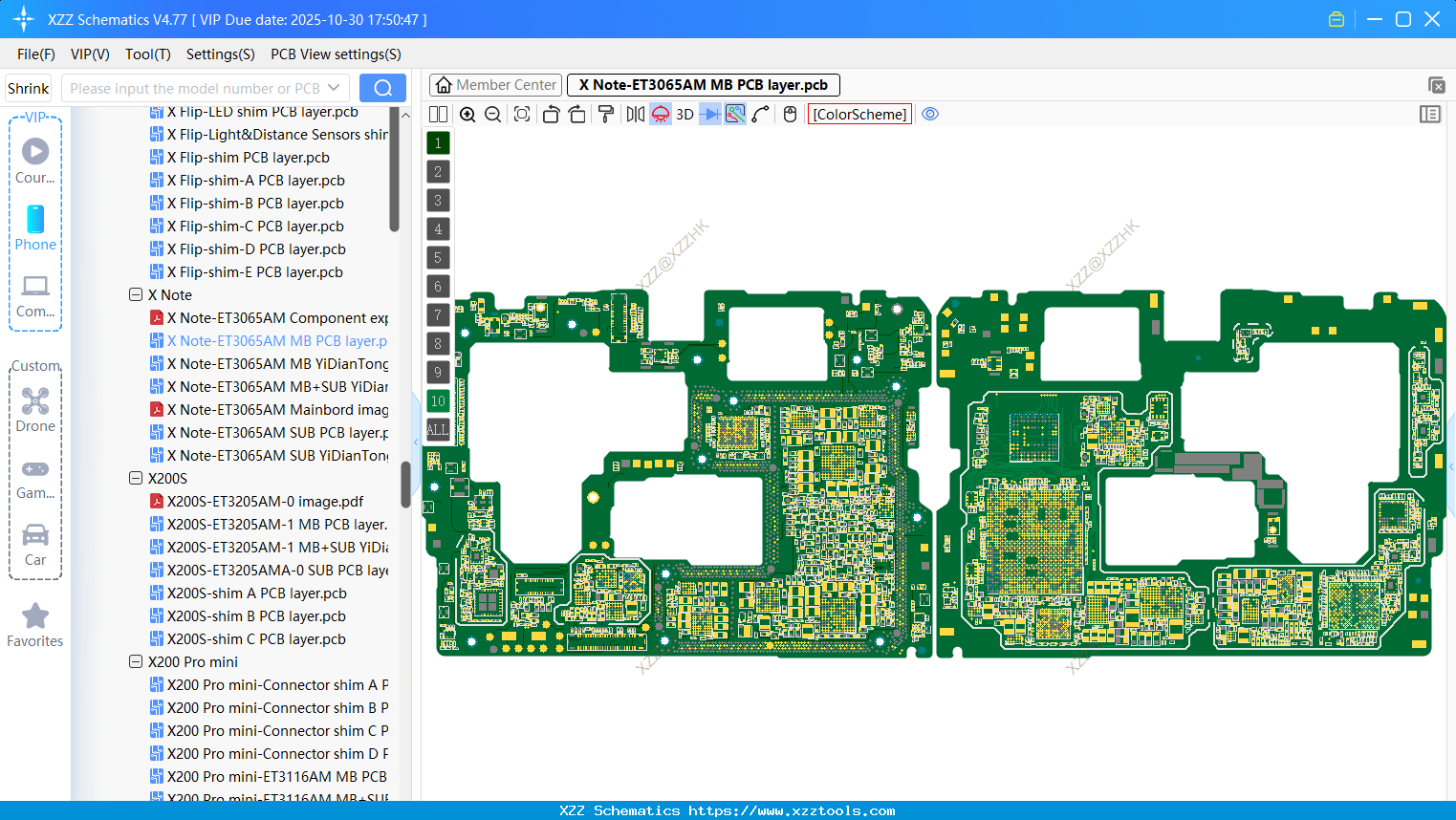Select the X Note-ET3065AM MB PCB layer tab
1456x820 pixels.
(703, 84)
